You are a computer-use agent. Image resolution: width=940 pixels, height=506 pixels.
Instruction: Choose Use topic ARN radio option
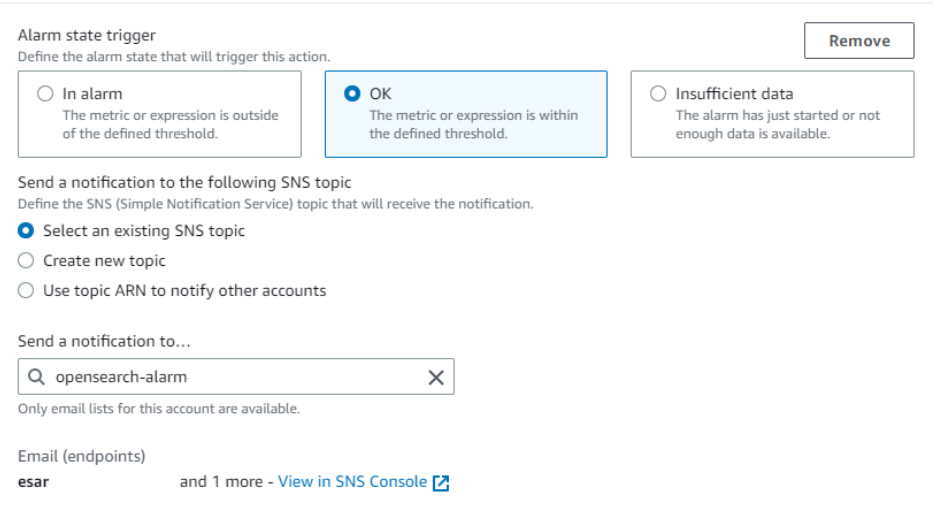tap(26, 291)
